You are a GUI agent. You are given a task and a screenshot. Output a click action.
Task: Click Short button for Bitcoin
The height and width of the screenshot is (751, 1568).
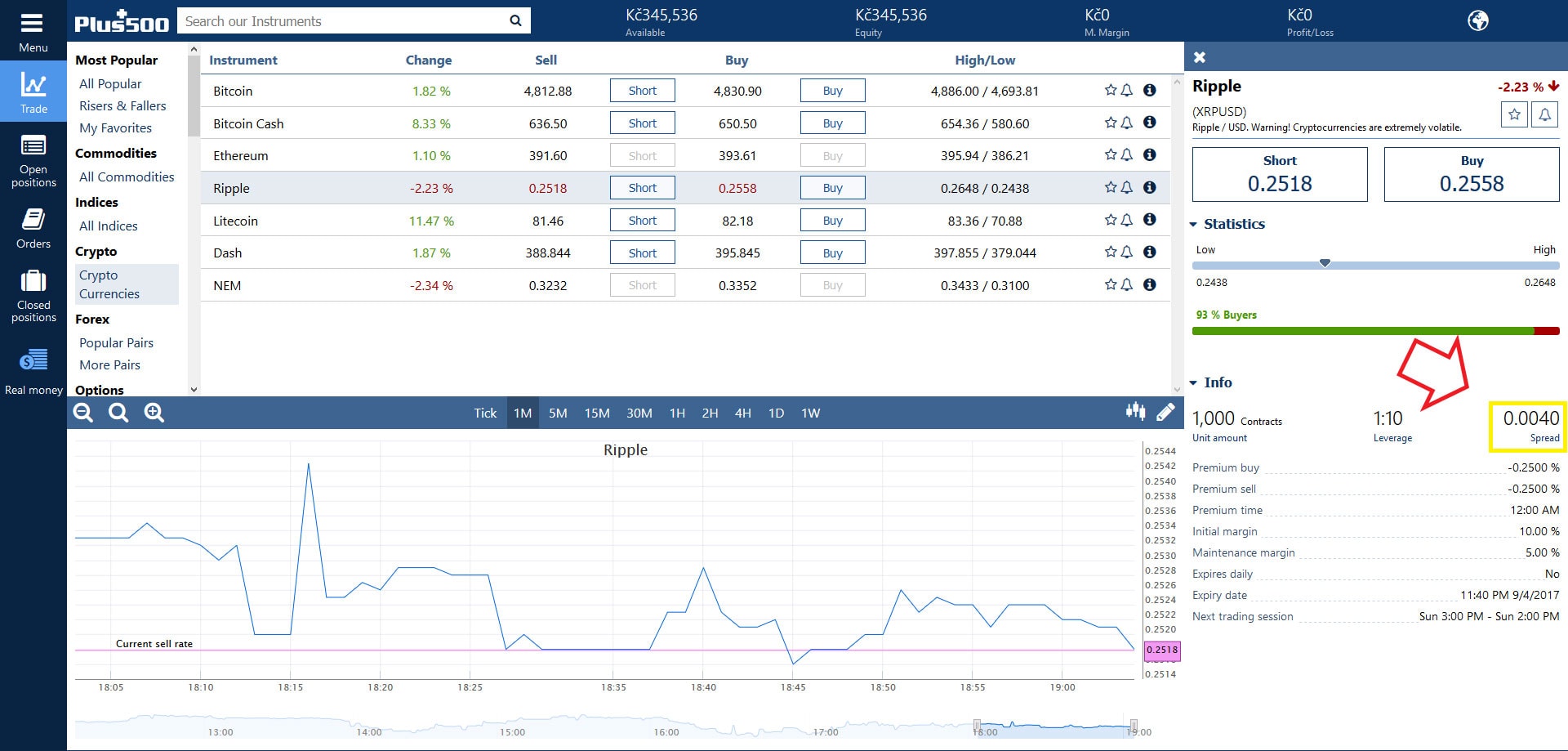[x=643, y=91]
